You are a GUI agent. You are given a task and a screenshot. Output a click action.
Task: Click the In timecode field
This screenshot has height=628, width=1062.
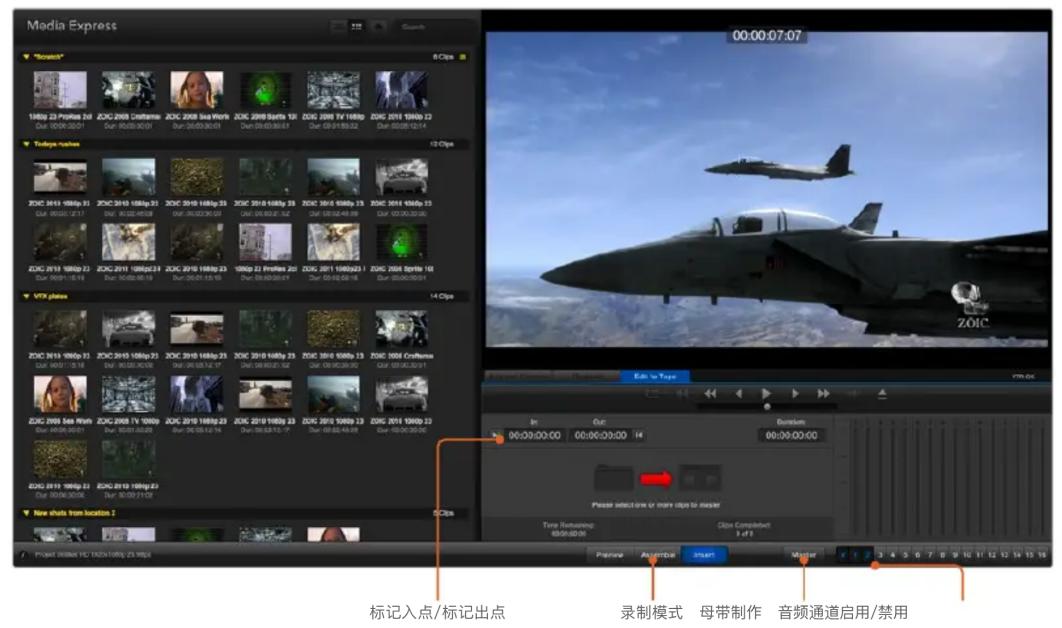[534, 436]
